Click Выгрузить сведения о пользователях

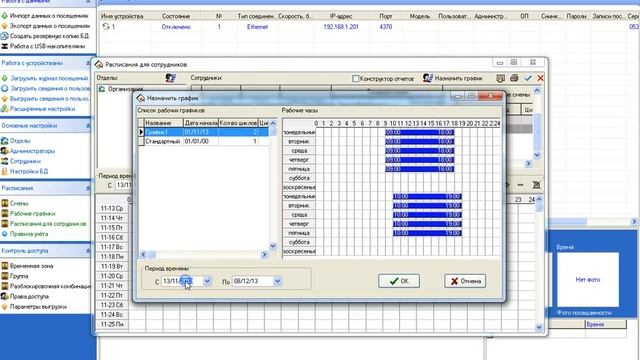(x=49, y=98)
